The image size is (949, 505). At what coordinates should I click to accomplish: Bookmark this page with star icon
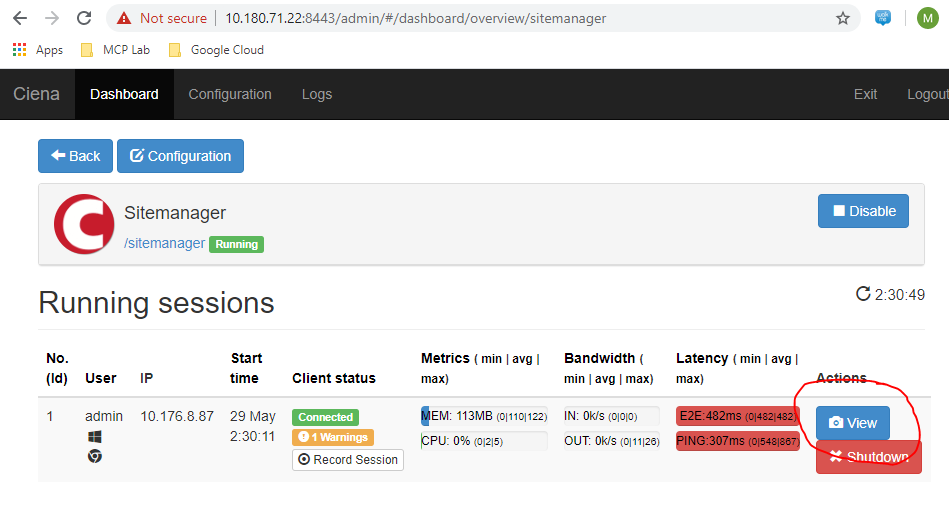842,18
